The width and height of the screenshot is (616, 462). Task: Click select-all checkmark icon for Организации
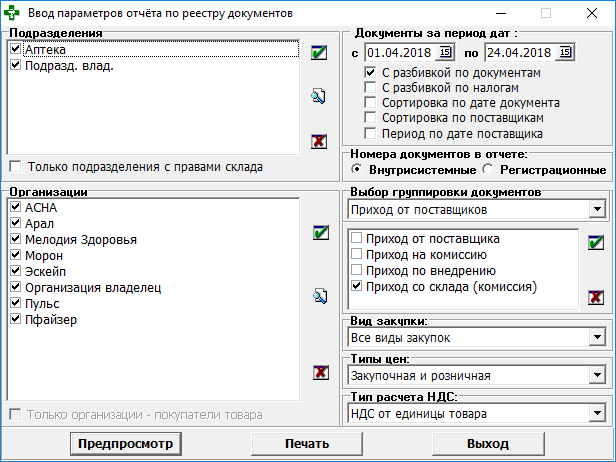coord(321,233)
